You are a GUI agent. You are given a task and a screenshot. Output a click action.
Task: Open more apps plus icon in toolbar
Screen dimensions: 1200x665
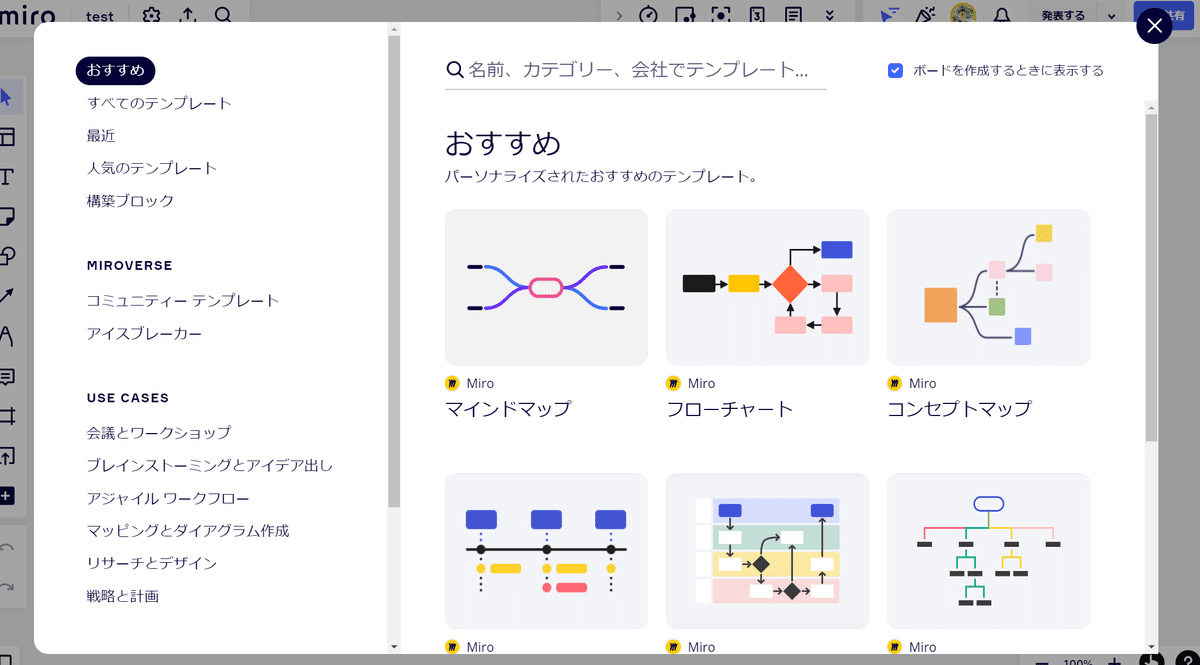click(7, 496)
